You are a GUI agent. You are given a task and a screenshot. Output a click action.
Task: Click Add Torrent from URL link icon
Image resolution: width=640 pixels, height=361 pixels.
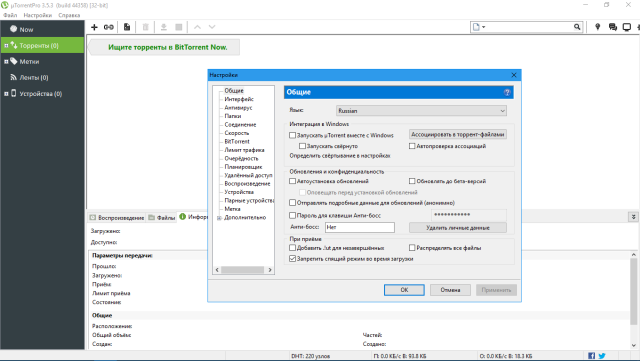[x=109, y=27]
